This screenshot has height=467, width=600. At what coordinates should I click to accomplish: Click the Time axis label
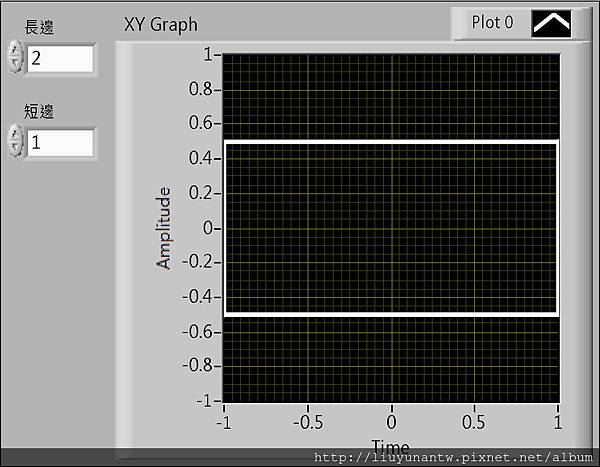tap(390, 446)
